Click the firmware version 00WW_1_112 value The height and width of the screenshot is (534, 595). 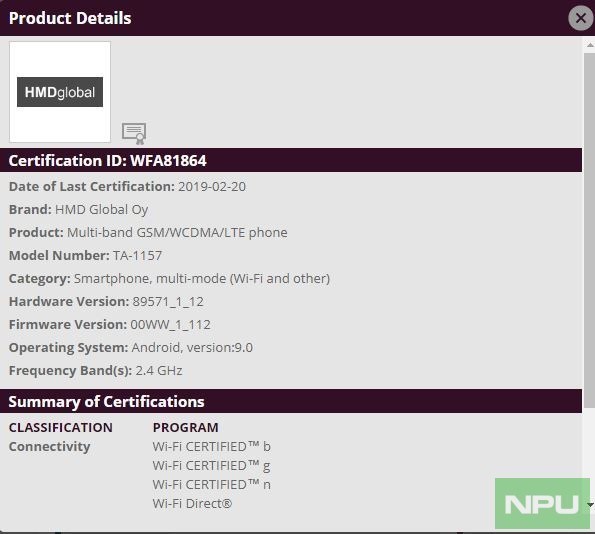(170, 324)
